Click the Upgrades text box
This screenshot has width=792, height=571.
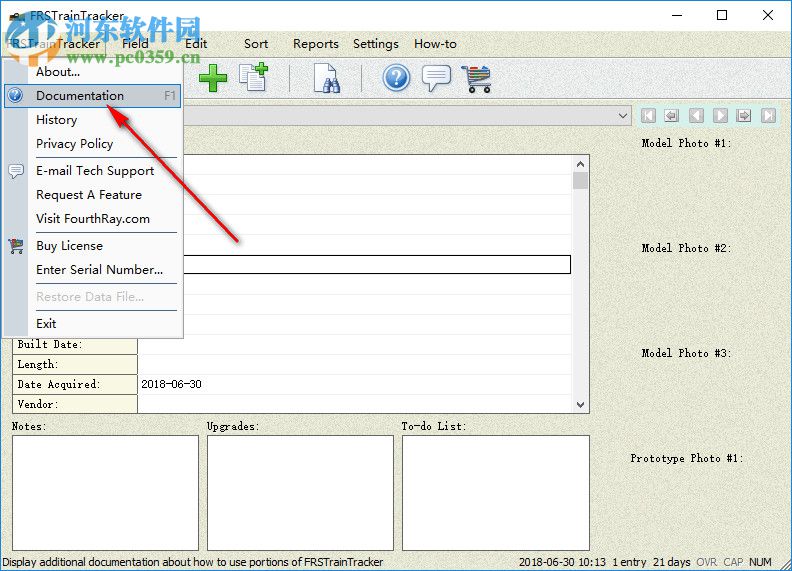tap(300, 493)
